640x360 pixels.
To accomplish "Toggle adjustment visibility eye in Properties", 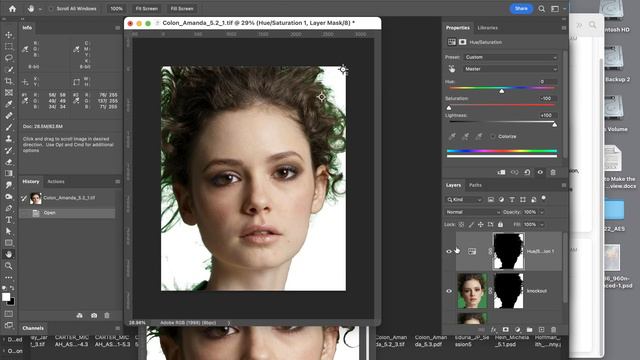I will coord(540,172).
